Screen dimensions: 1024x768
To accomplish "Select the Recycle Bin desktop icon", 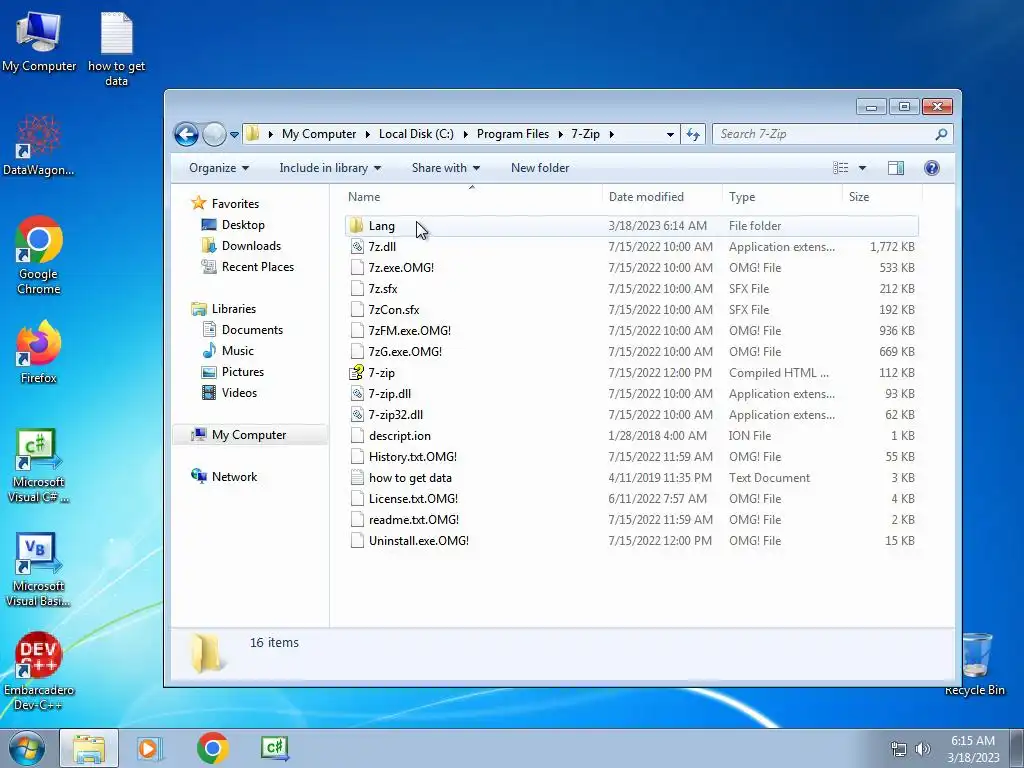I will 975,665.
